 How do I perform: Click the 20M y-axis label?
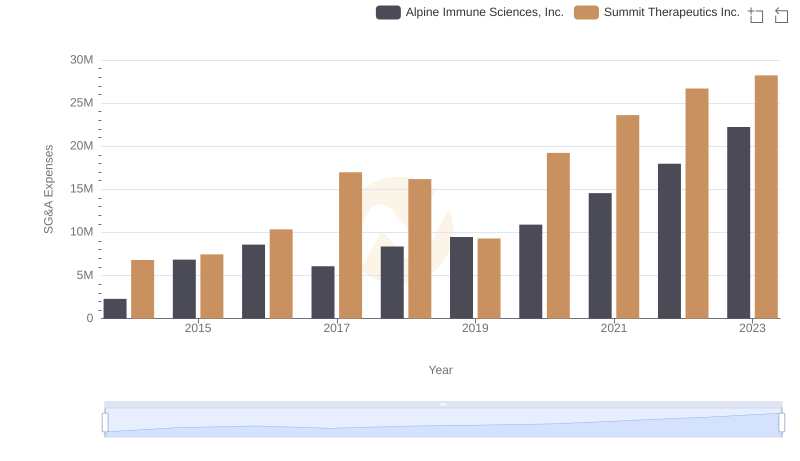pyautogui.click(x=82, y=146)
